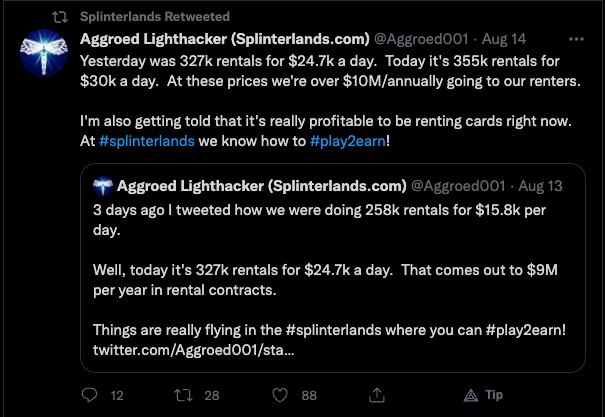This screenshot has width=605, height=417.
Task: Click the Tip label text
Action: 494,395
